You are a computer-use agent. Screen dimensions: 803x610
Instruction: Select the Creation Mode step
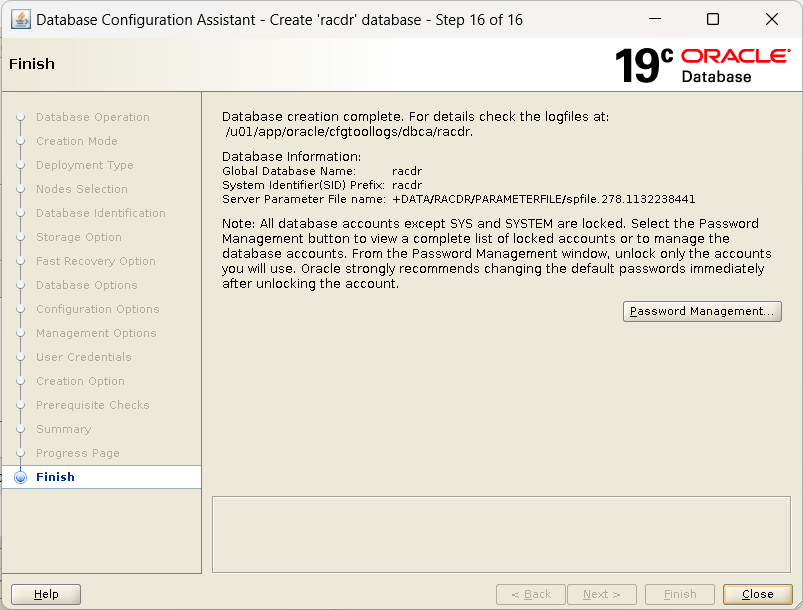coord(77,141)
